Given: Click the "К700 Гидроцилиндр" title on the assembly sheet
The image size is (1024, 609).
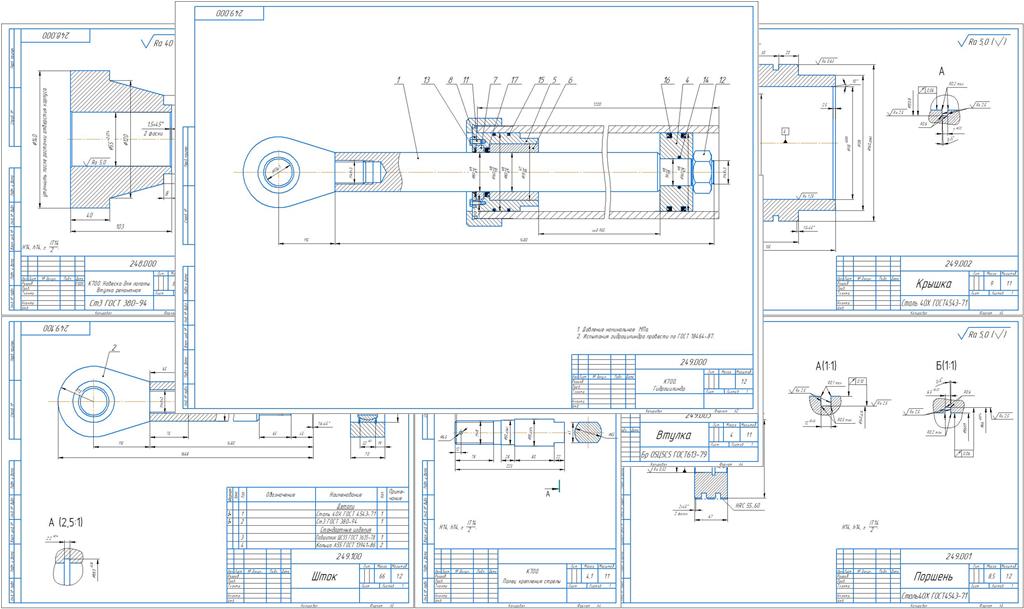Looking at the screenshot, I should 669,384.
